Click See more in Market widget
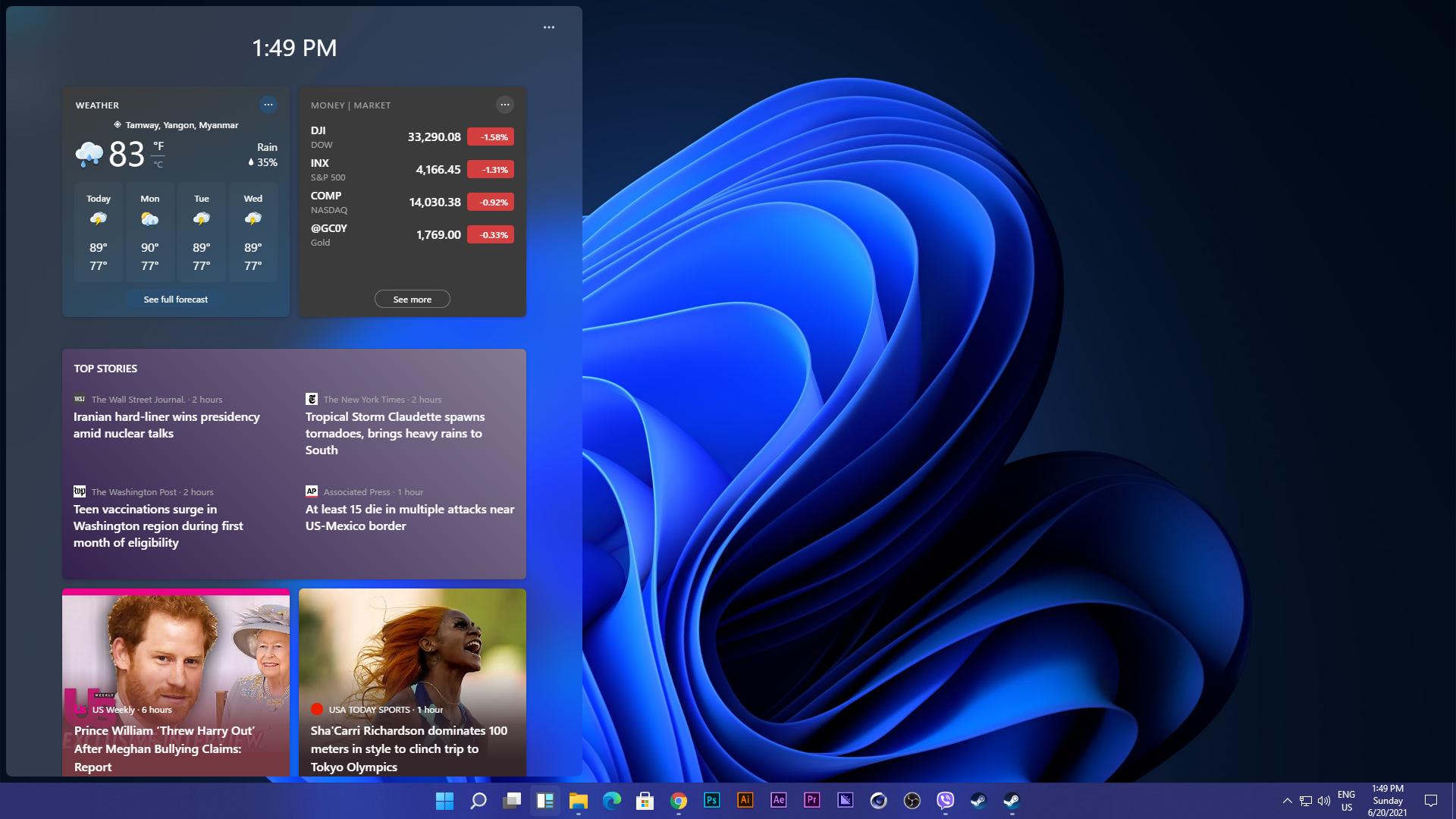 click(x=412, y=300)
